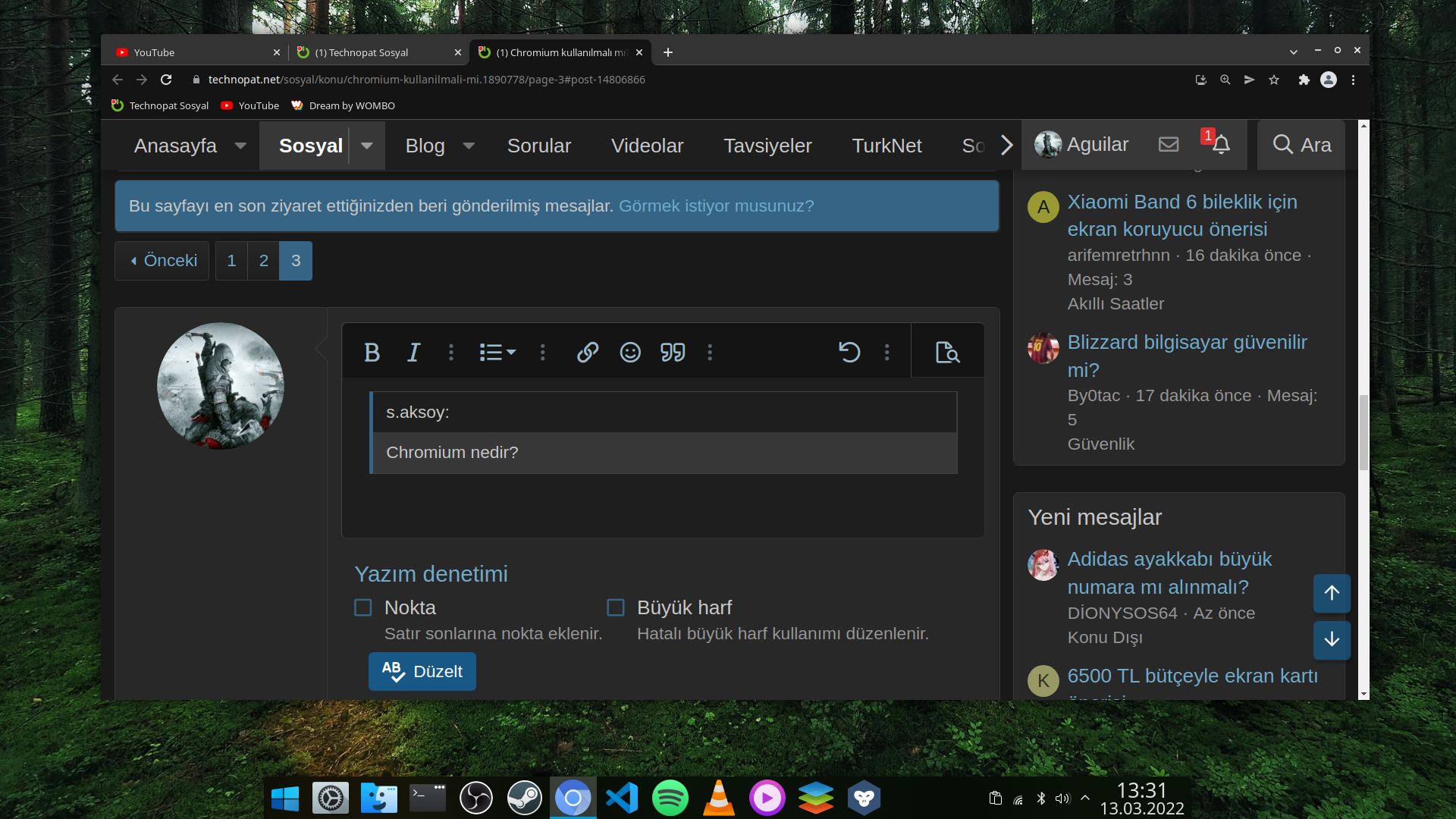Screen dimensions: 1456x819
Task: Expand the Blog menu dropdown arrow
Action: (x=469, y=146)
